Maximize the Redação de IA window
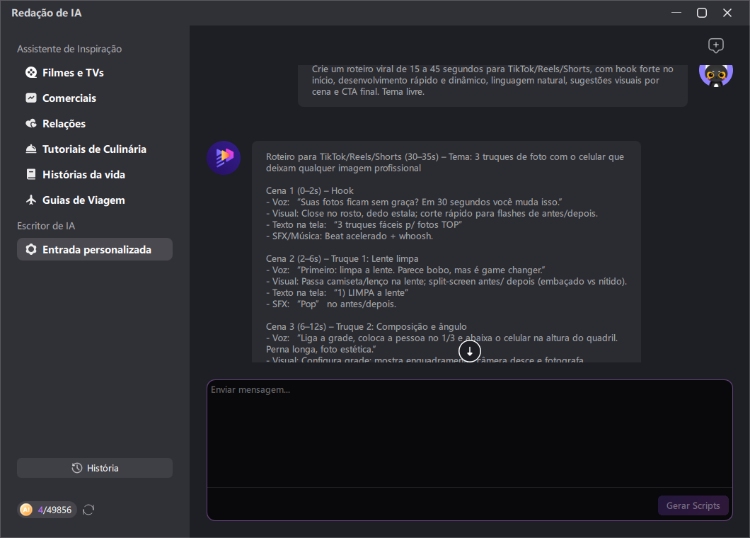This screenshot has height=538, width=750. pos(702,13)
